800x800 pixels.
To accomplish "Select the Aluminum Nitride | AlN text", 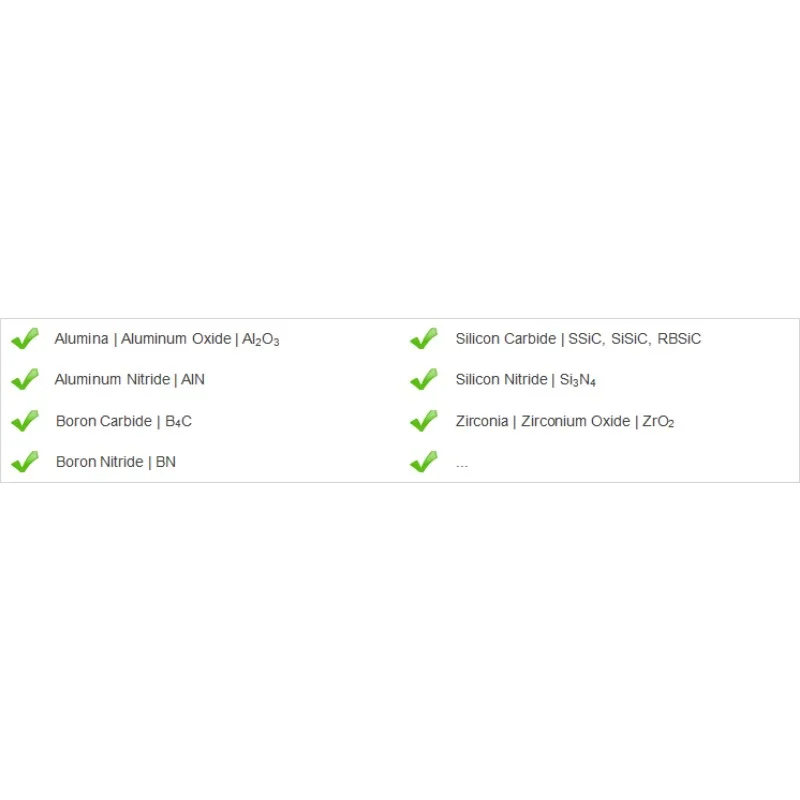I will [x=130, y=380].
